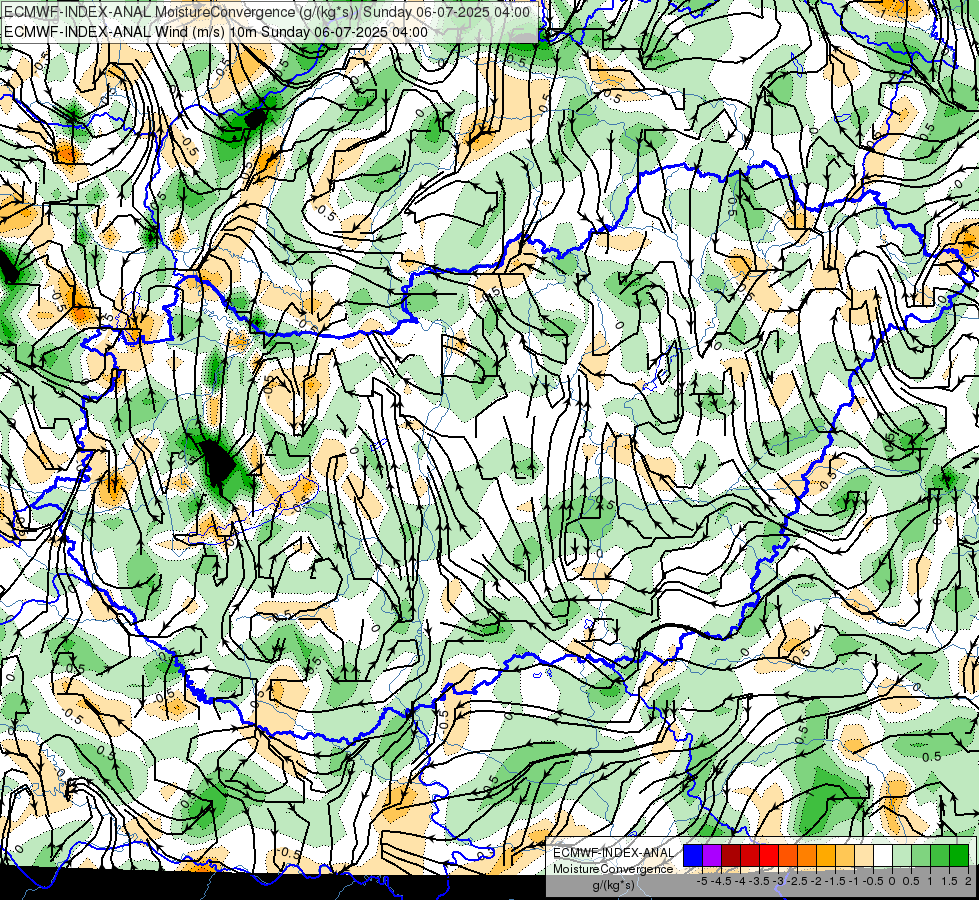Click the '-3.5' legend scale label
The height and width of the screenshot is (900, 979).
pyautogui.click(x=760, y=881)
